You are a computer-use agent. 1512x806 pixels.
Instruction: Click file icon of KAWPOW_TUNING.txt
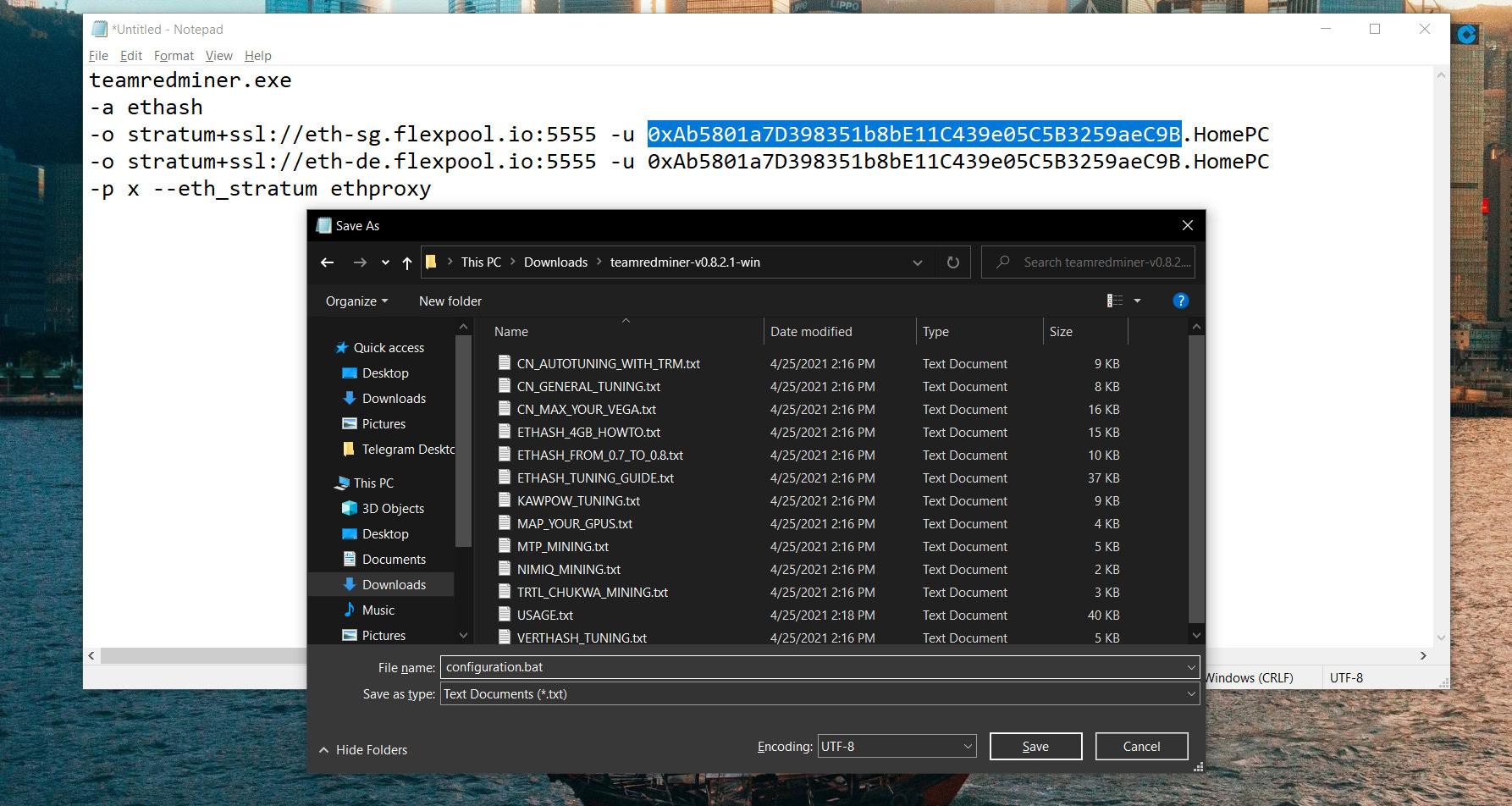[x=505, y=500]
